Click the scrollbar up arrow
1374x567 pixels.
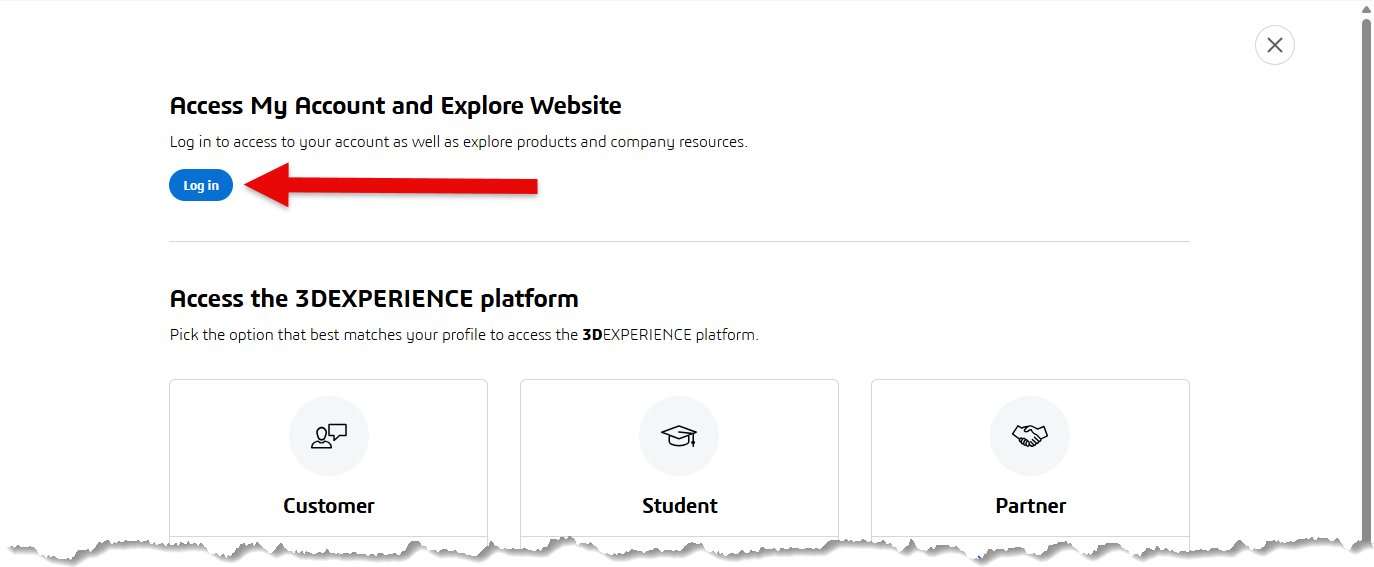(x=1366, y=9)
